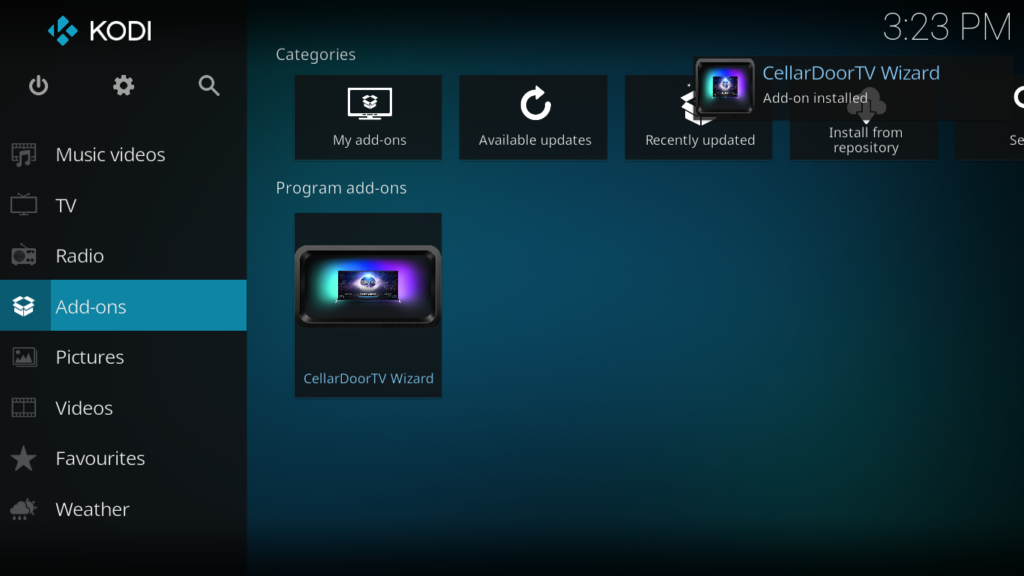The image size is (1024, 576).
Task: Open the My add-ons category
Action: click(368, 117)
